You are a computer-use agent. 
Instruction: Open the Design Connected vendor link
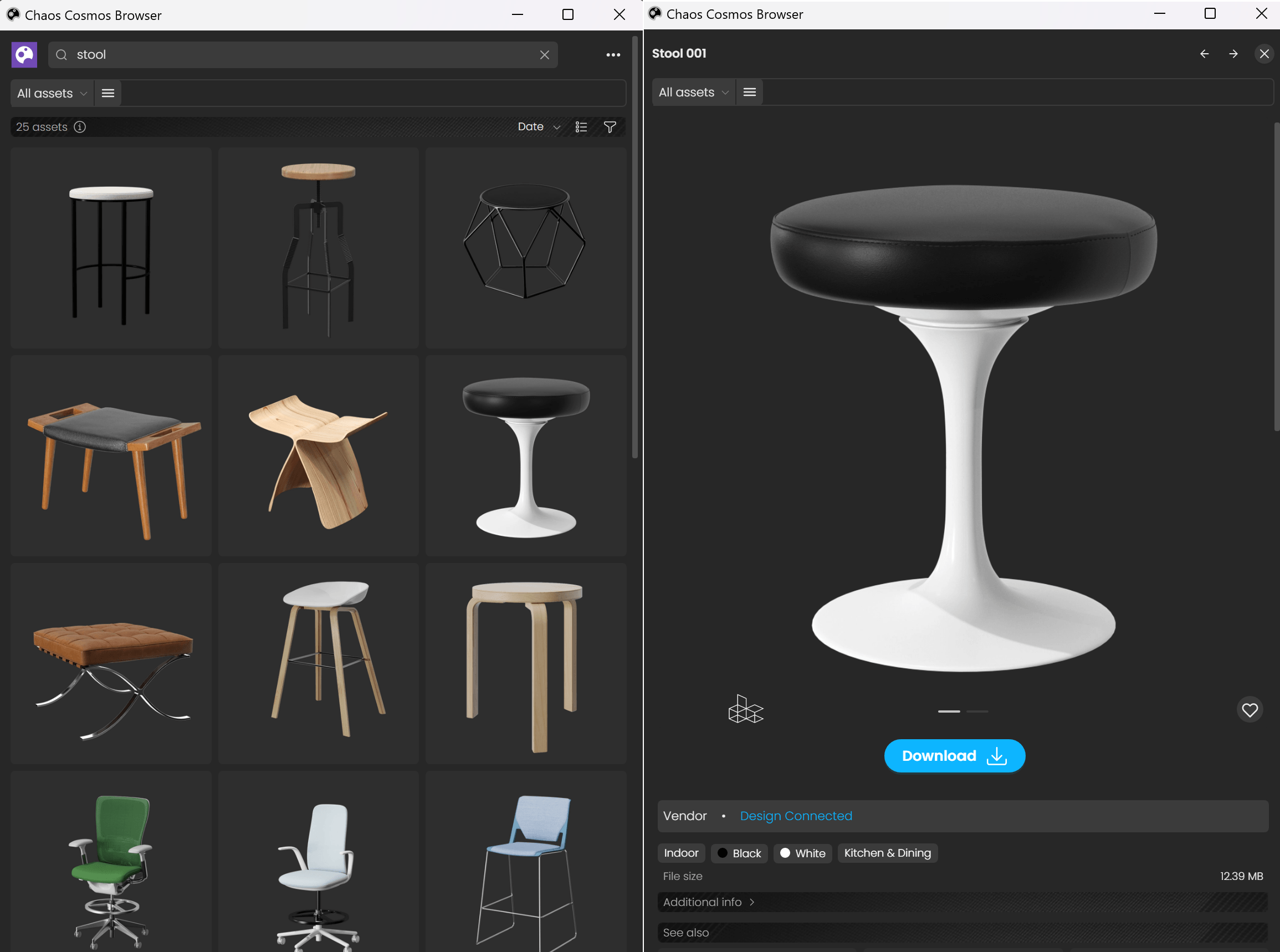pyautogui.click(x=795, y=816)
